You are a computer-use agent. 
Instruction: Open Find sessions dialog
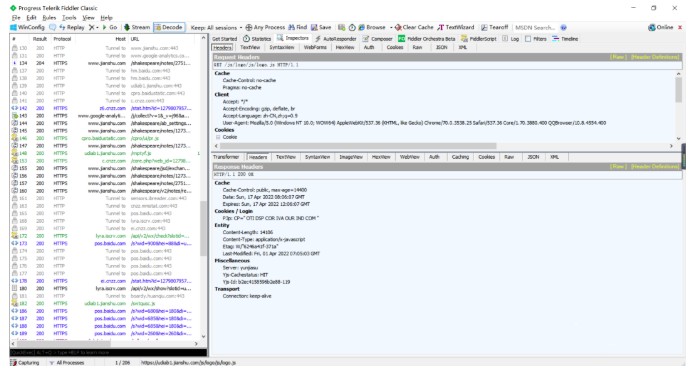pos(297,27)
